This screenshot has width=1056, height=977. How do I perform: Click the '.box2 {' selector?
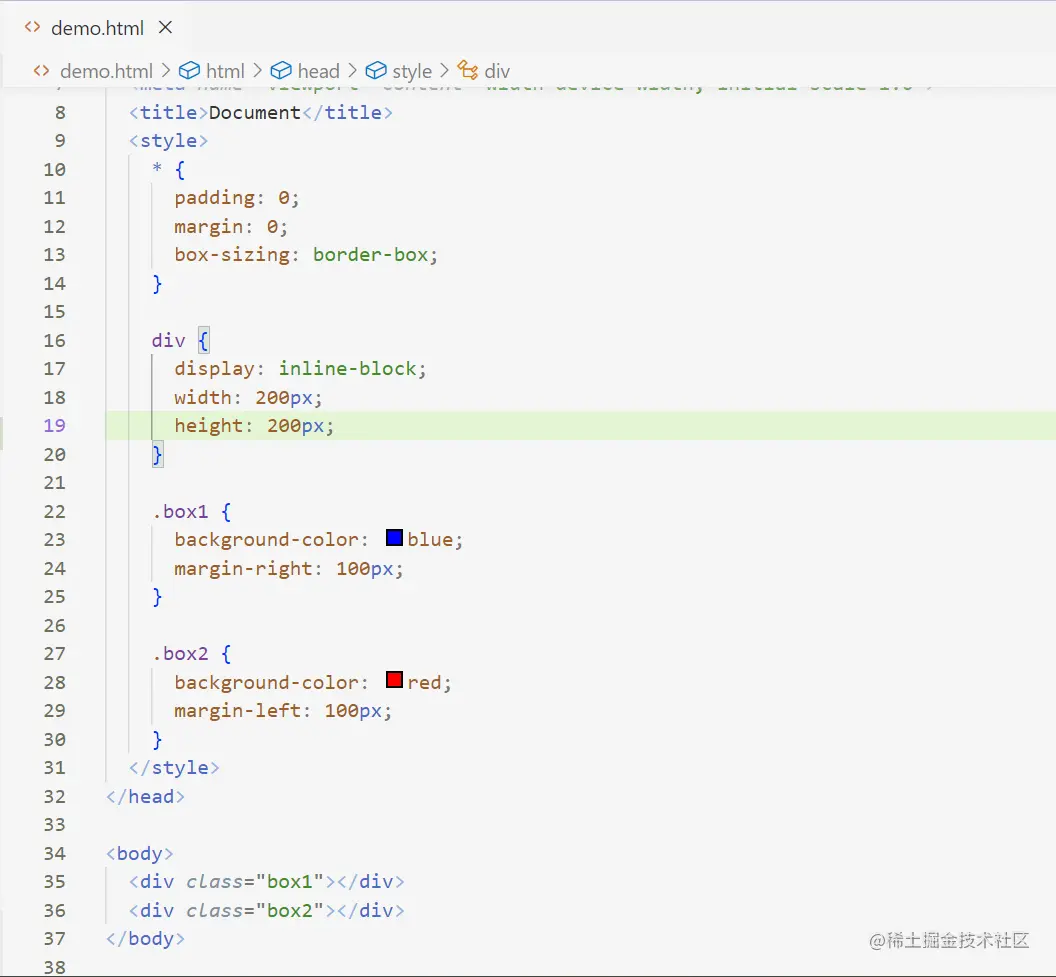pyautogui.click(x=191, y=654)
